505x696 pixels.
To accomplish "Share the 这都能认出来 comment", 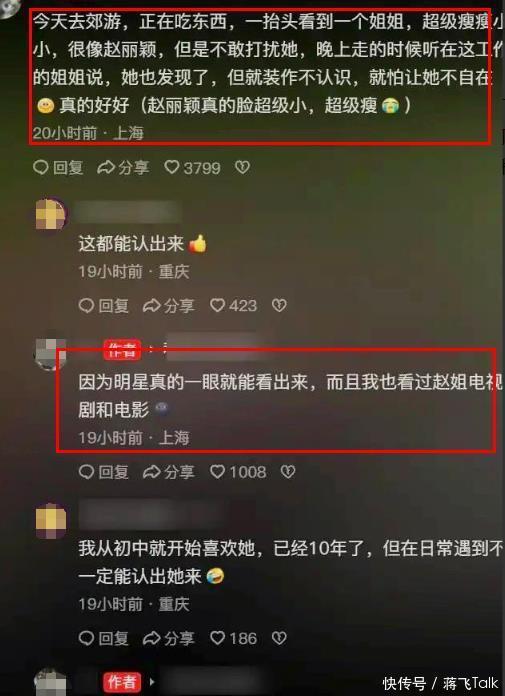I will [169, 305].
